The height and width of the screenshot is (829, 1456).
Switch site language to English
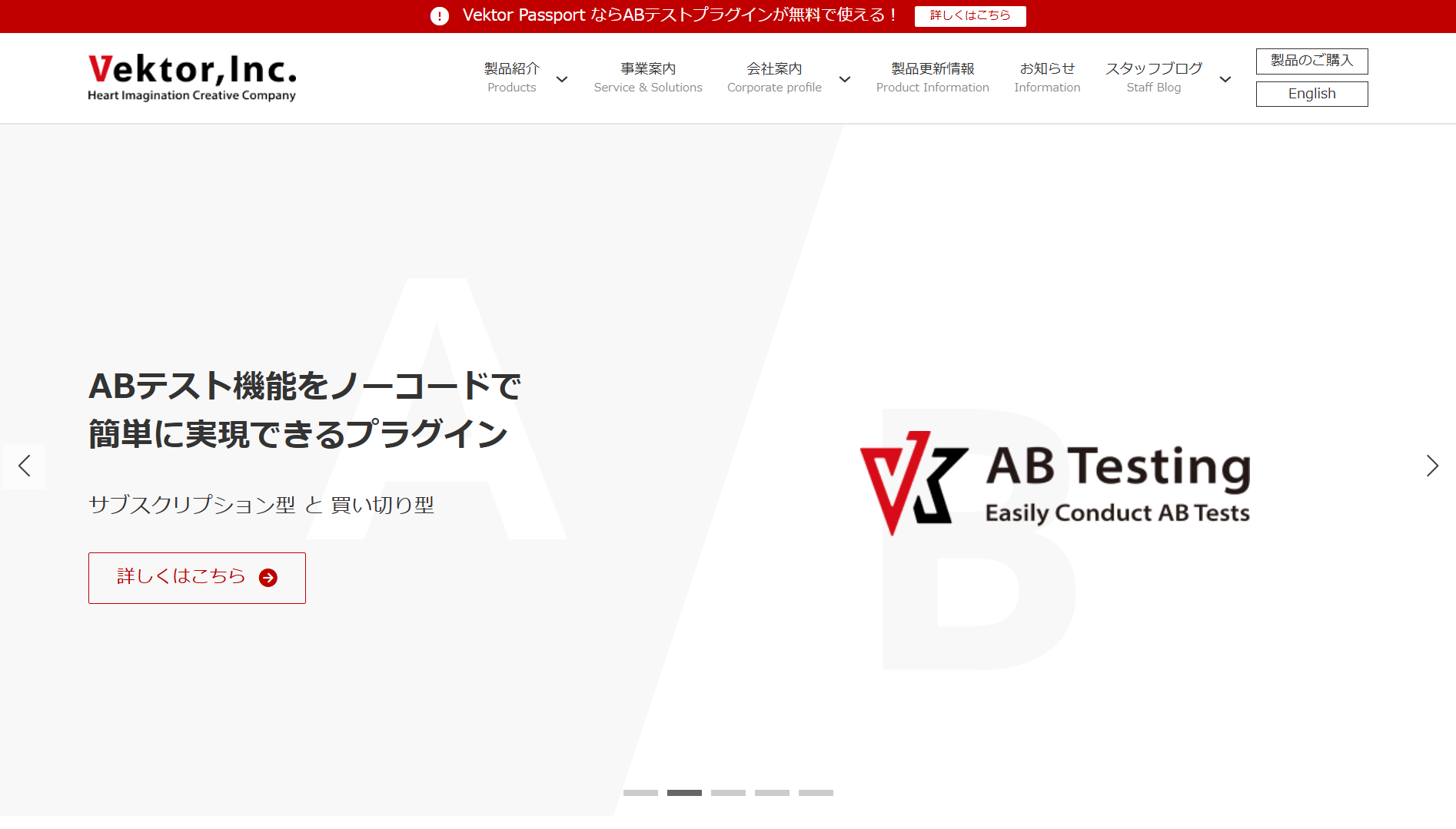[1311, 94]
